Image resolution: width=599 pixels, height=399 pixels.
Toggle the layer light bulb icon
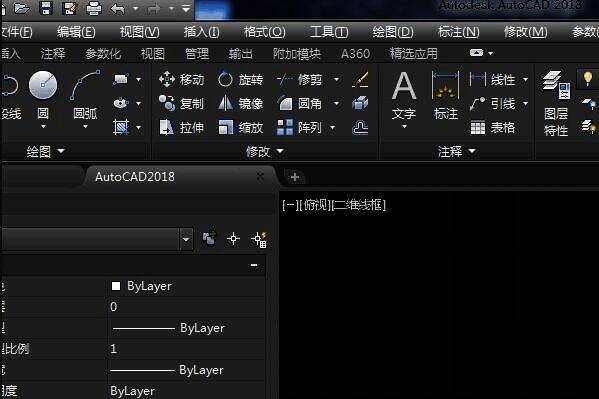[588, 79]
